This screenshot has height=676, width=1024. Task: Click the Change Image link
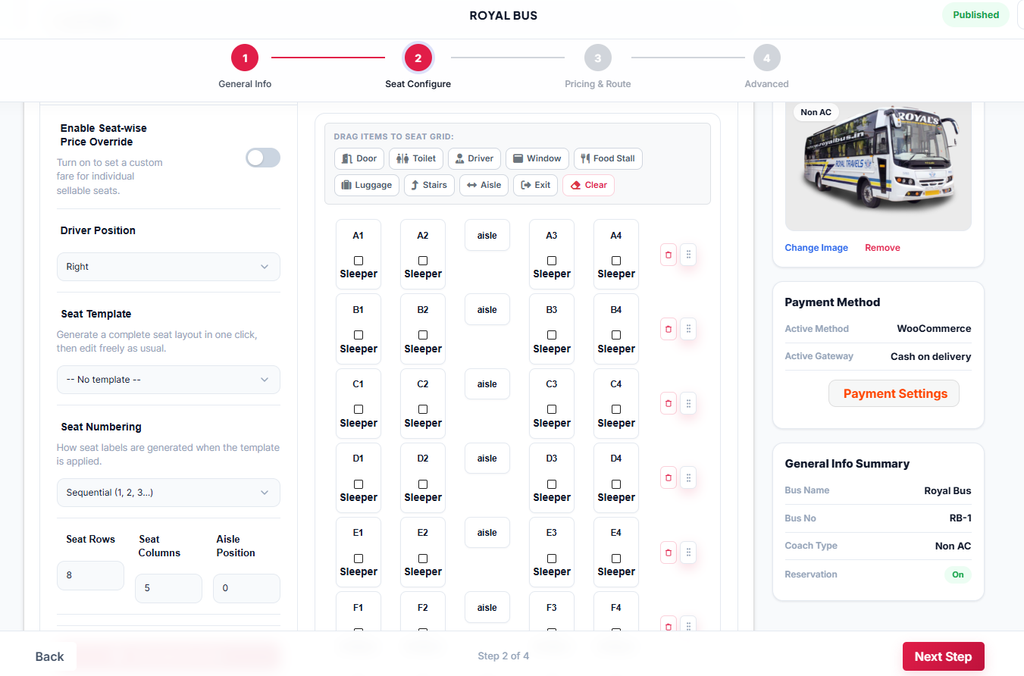[816, 248]
